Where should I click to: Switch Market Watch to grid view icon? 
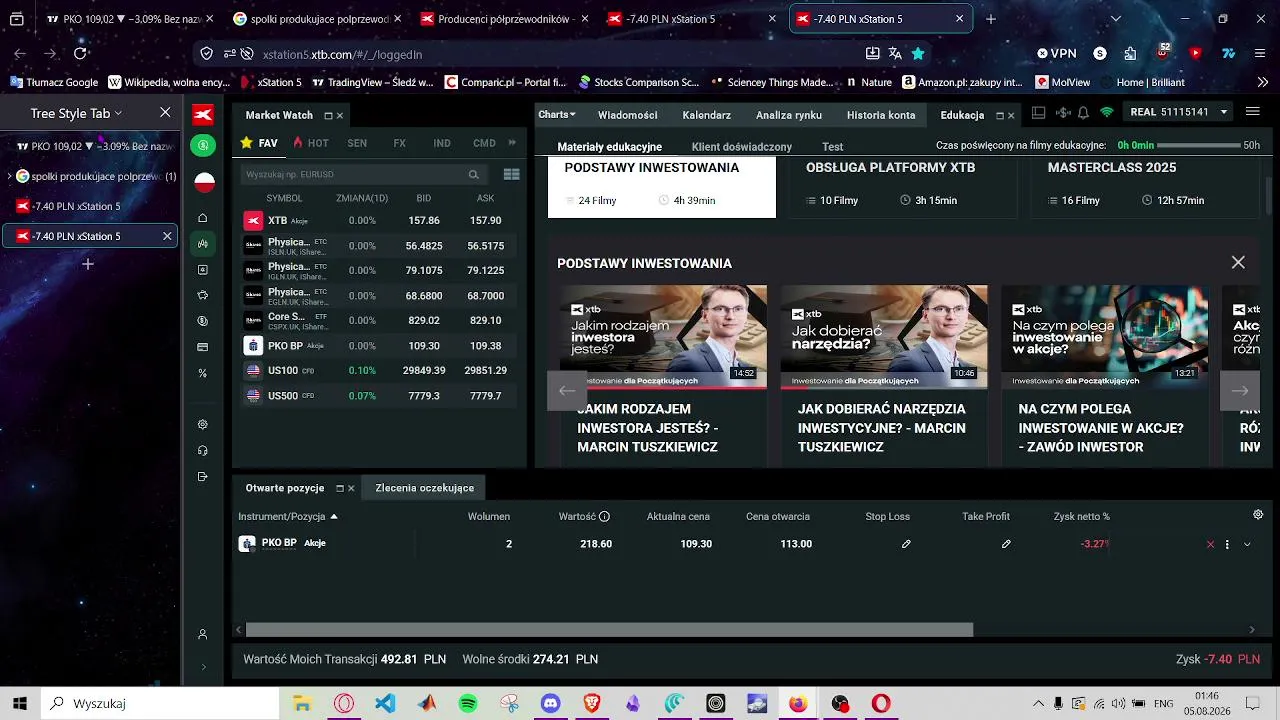tap(511, 174)
